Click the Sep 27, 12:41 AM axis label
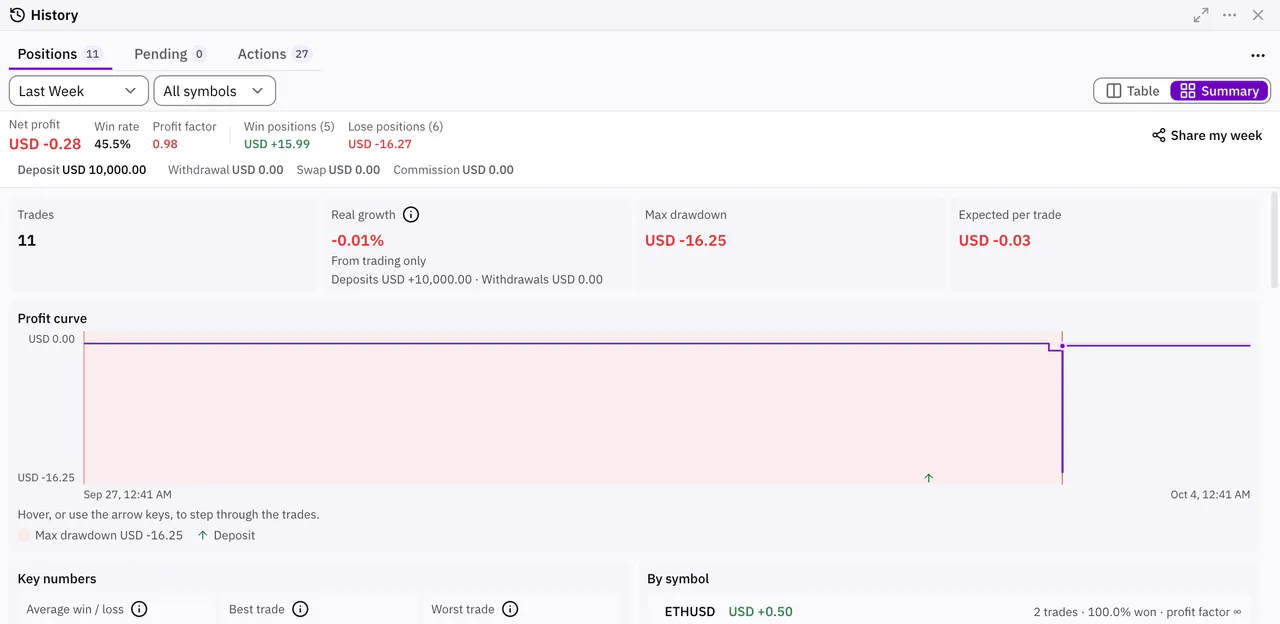The image size is (1280, 624). pos(128,494)
